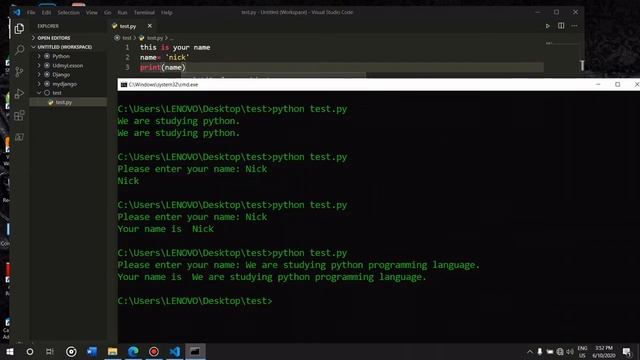The width and height of the screenshot is (640, 360).
Task: Place cursor on line 2 name= 'nick'
Action: point(164,58)
